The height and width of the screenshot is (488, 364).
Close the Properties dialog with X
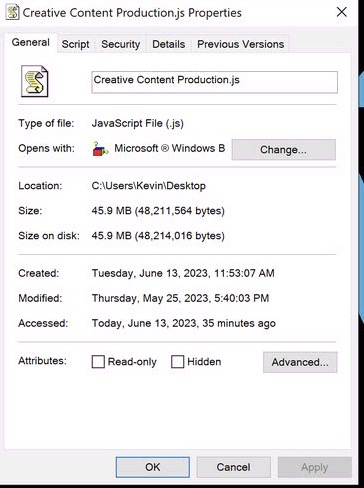342,12
